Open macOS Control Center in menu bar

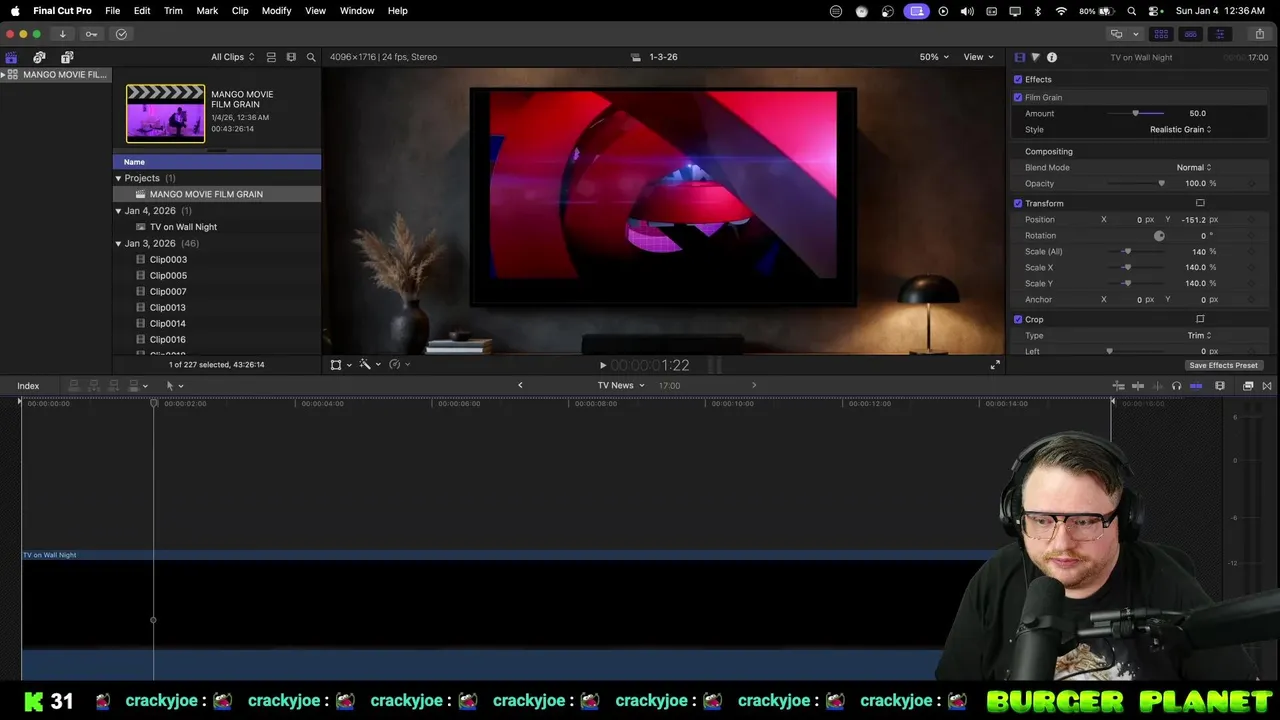point(1154,11)
